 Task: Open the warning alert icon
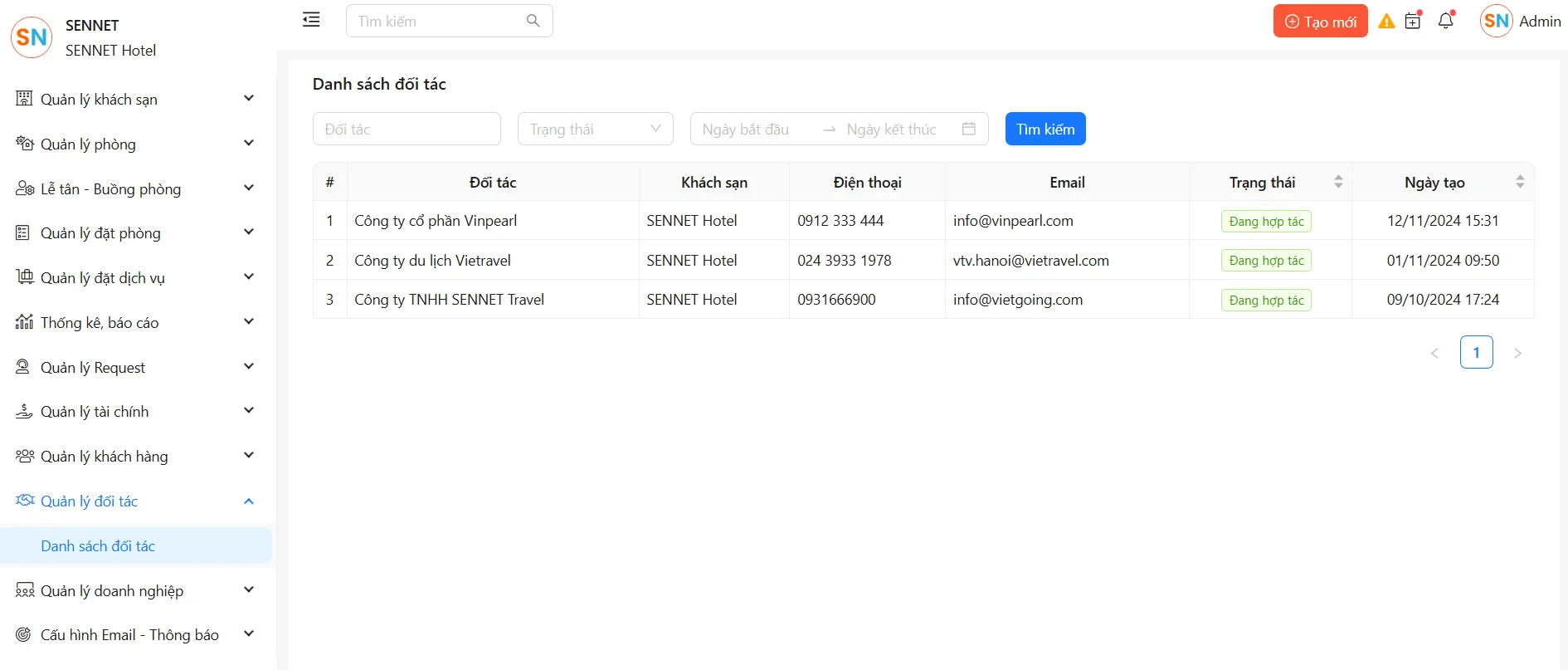tap(1386, 22)
